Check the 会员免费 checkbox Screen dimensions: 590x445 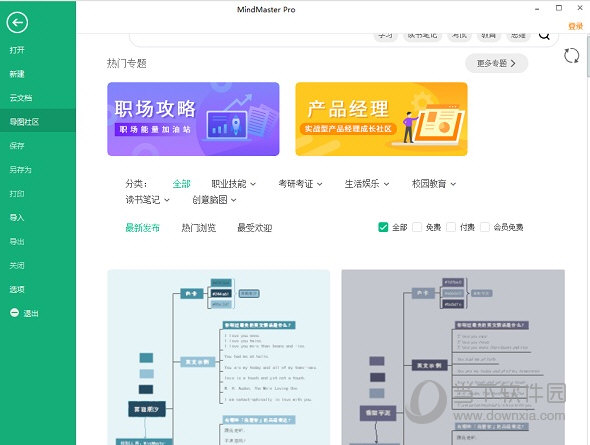click(485, 227)
